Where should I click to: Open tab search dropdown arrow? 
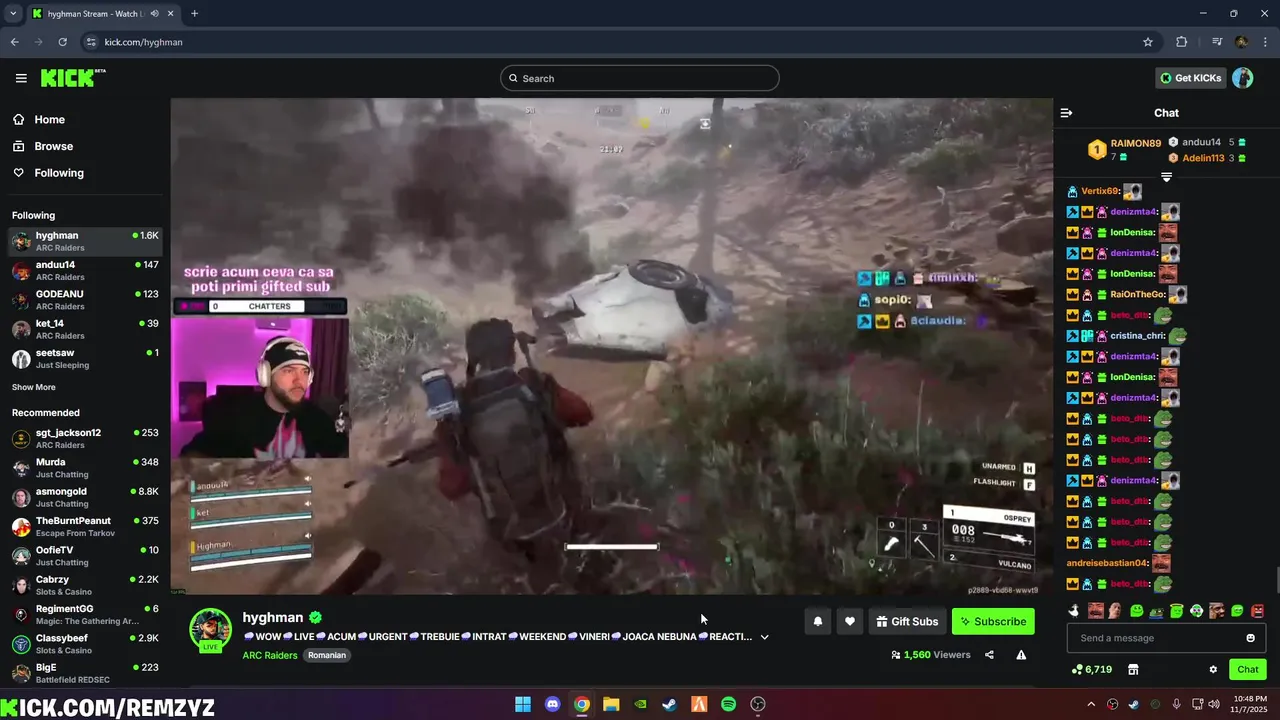tap(13, 14)
